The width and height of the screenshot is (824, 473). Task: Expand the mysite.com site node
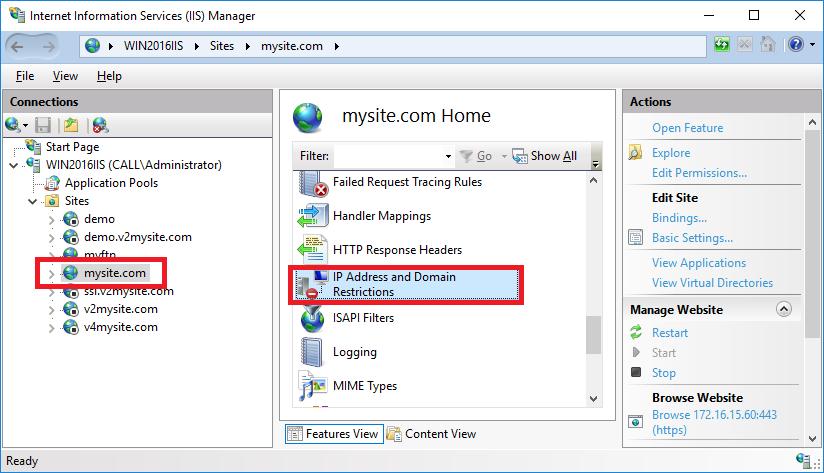(52, 274)
